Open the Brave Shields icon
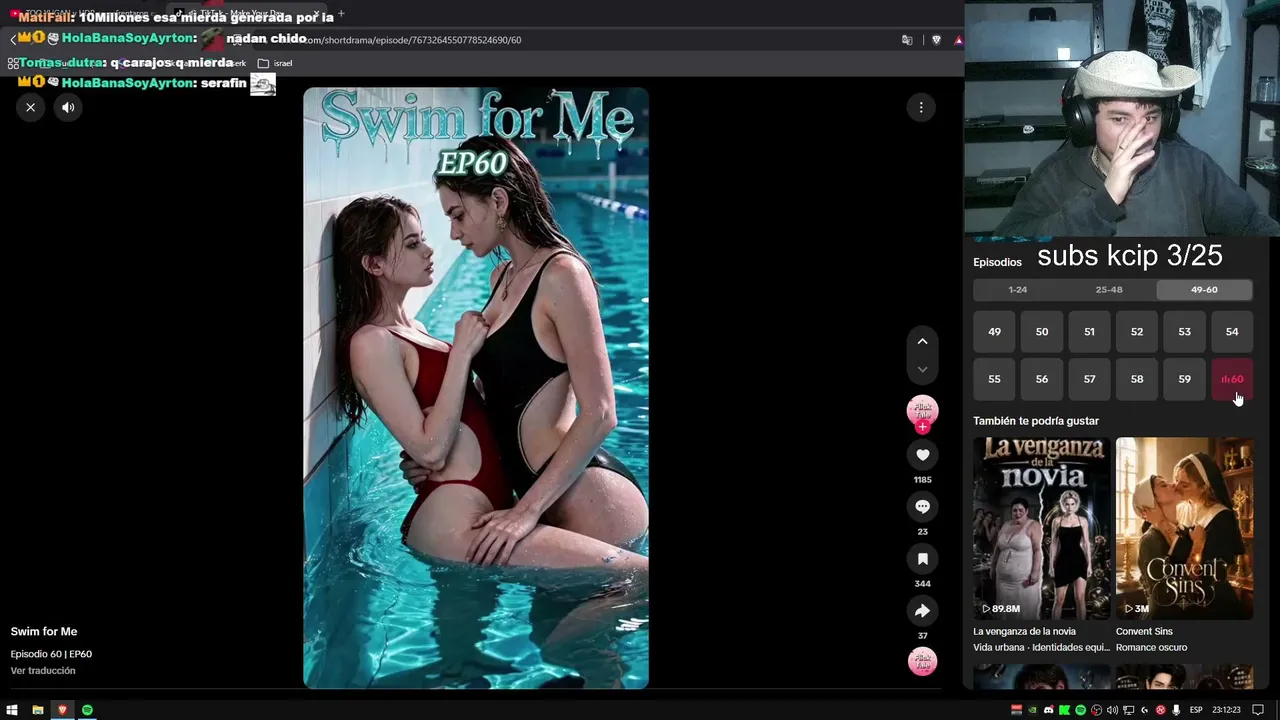Screen dimensions: 1280x720 936,40
